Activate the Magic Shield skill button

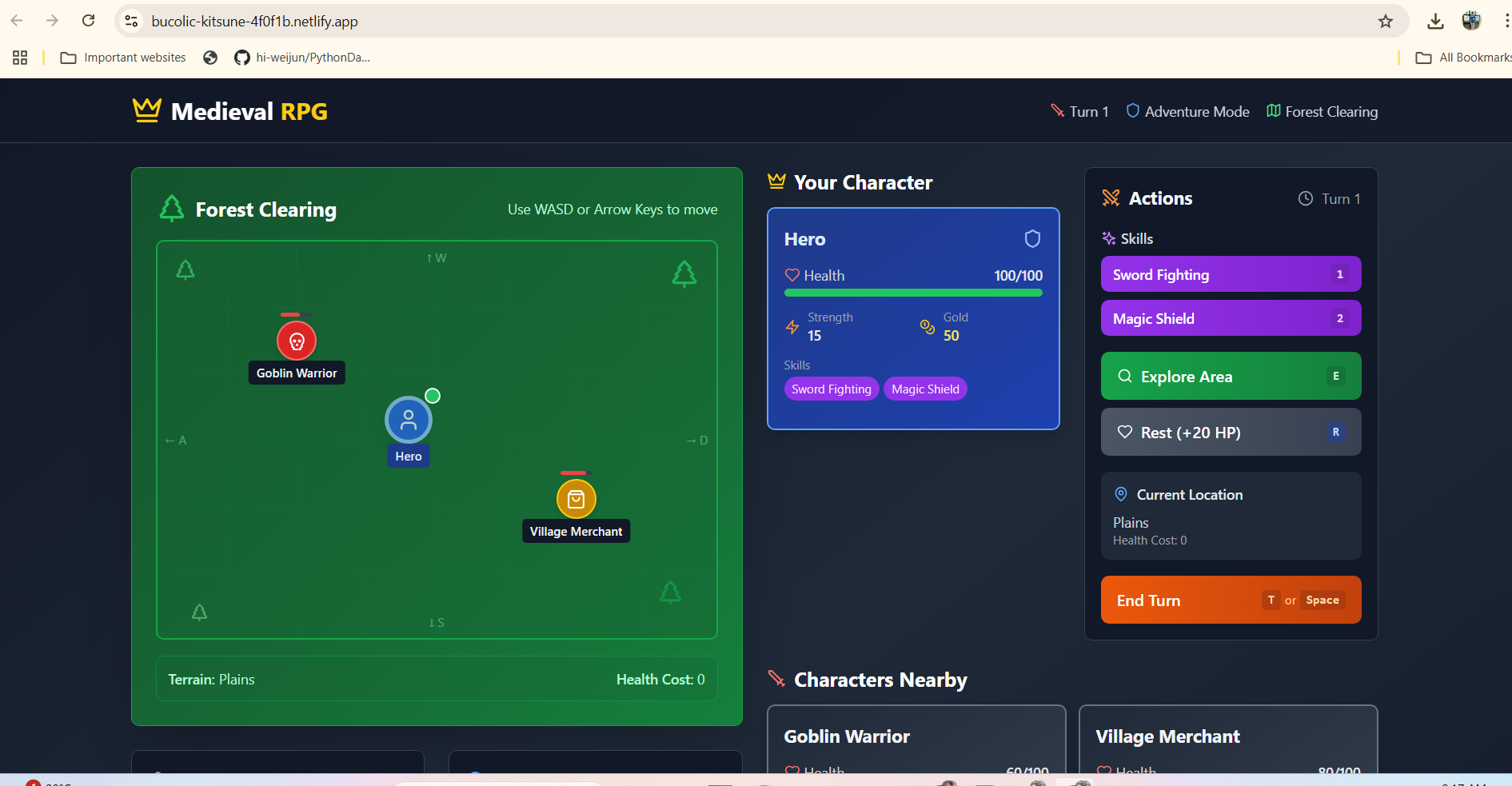click(x=1231, y=318)
